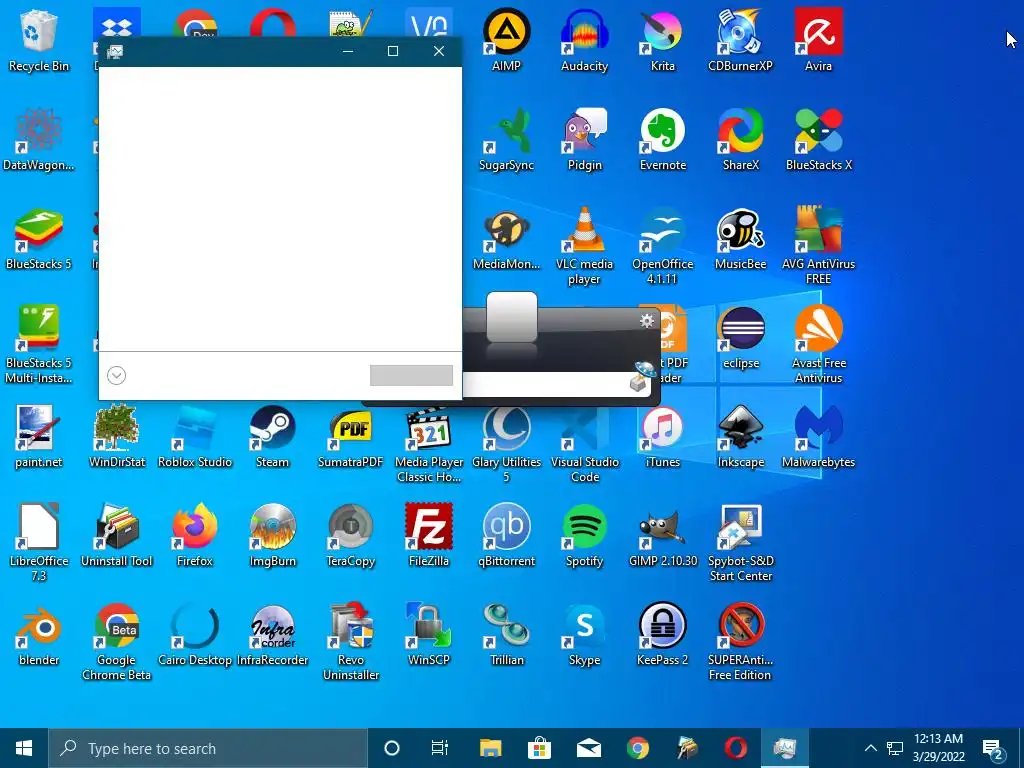
Task: Open Cairo Desktop shortcut
Action: click(195, 635)
